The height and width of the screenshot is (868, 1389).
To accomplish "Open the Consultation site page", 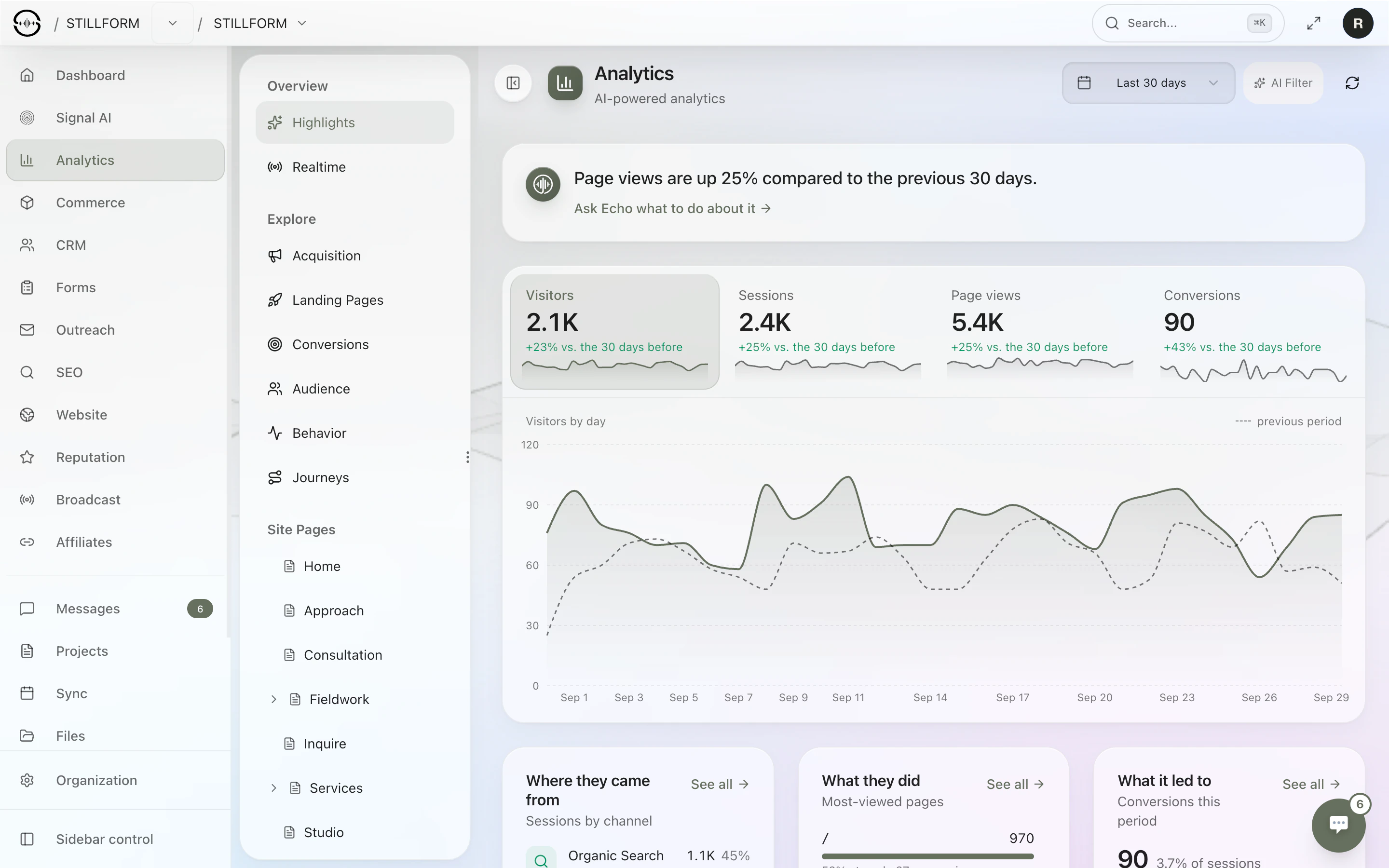I will [354, 655].
